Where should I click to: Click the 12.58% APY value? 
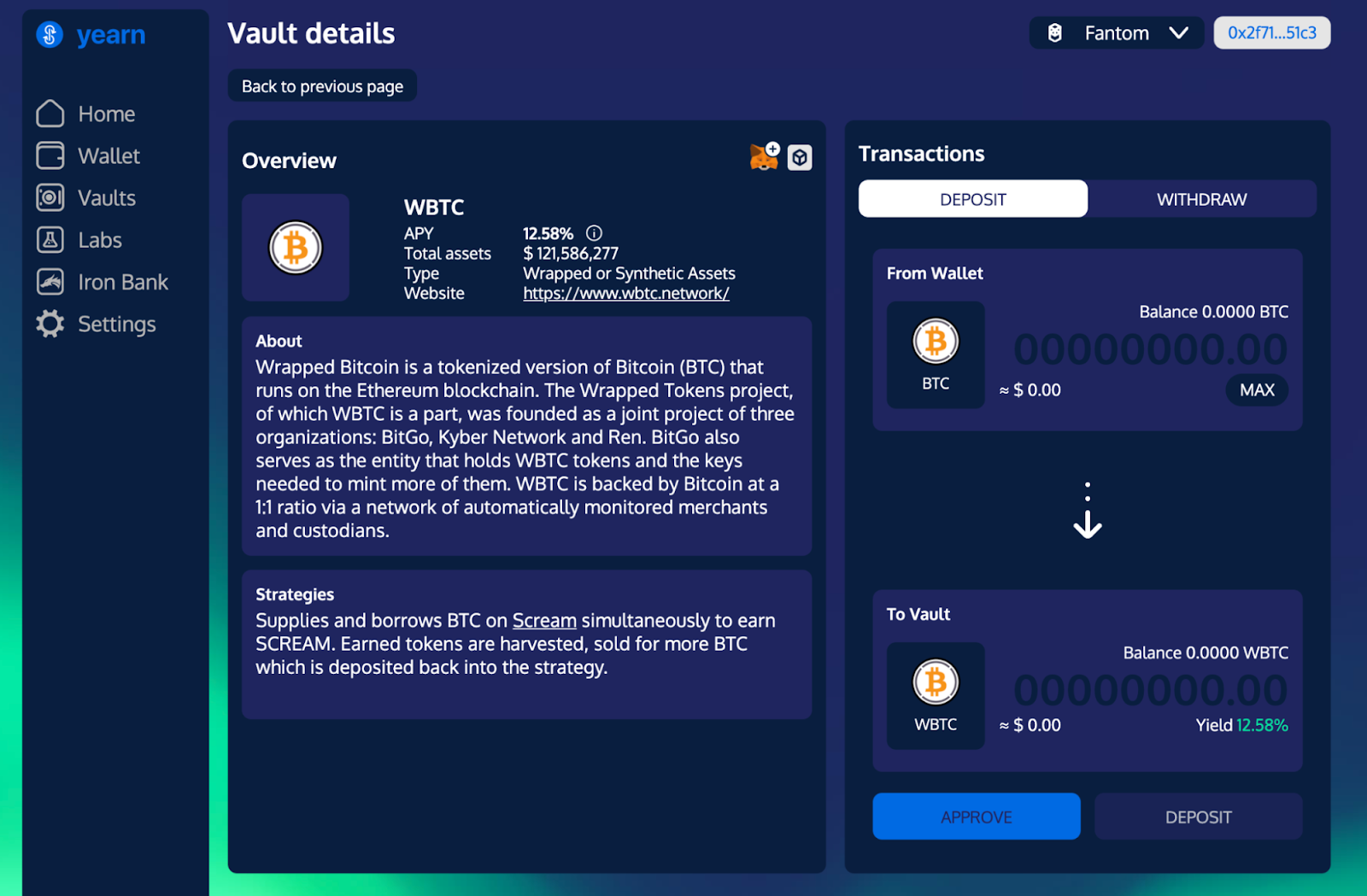point(548,233)
